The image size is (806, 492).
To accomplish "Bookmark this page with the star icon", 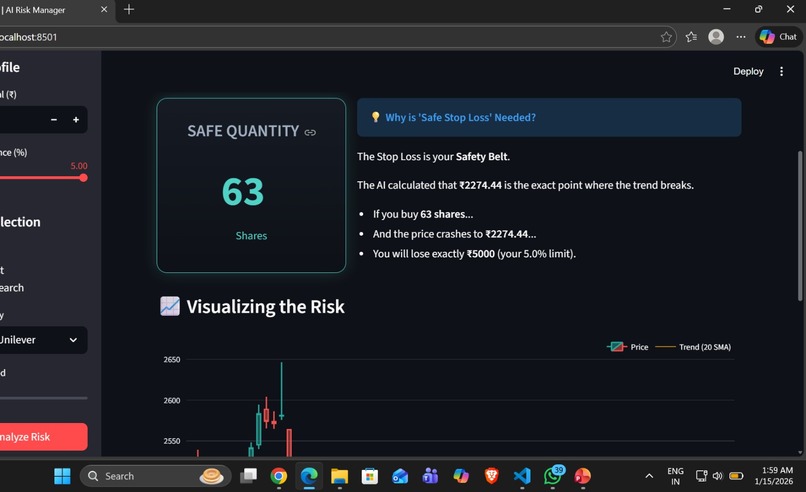I will tap(666, 37).
